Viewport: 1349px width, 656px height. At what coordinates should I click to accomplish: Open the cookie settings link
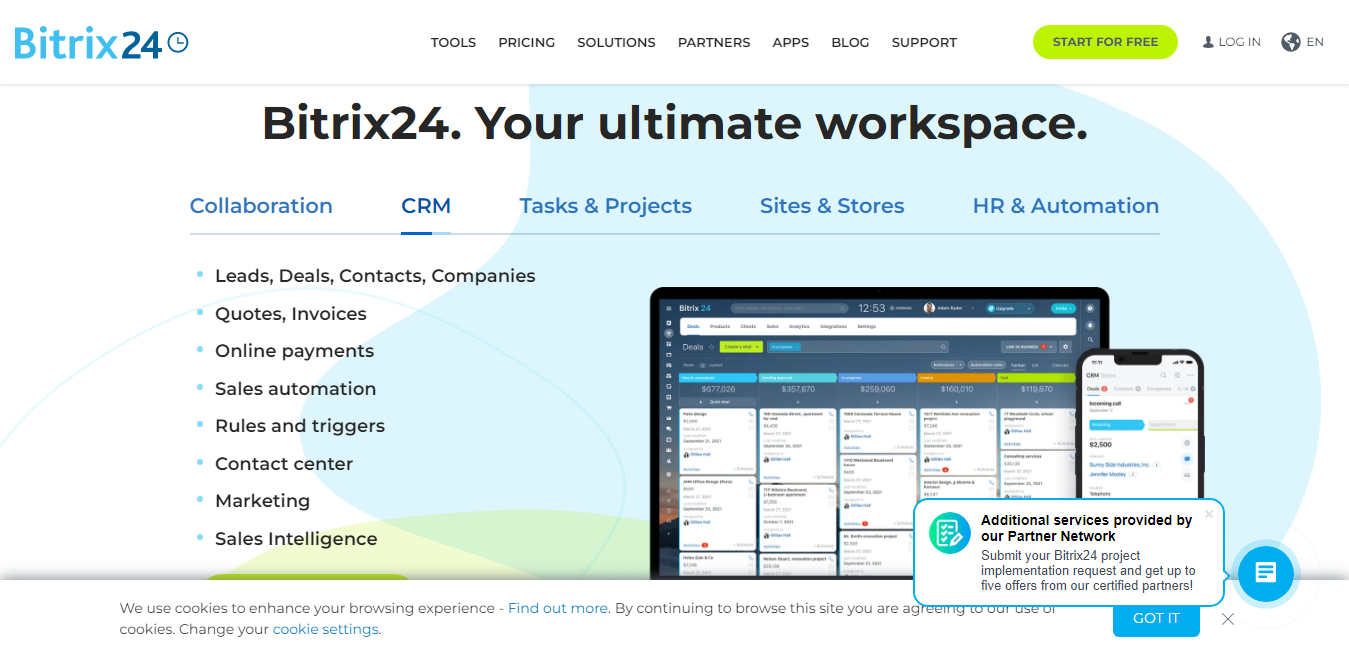[326, 629]
